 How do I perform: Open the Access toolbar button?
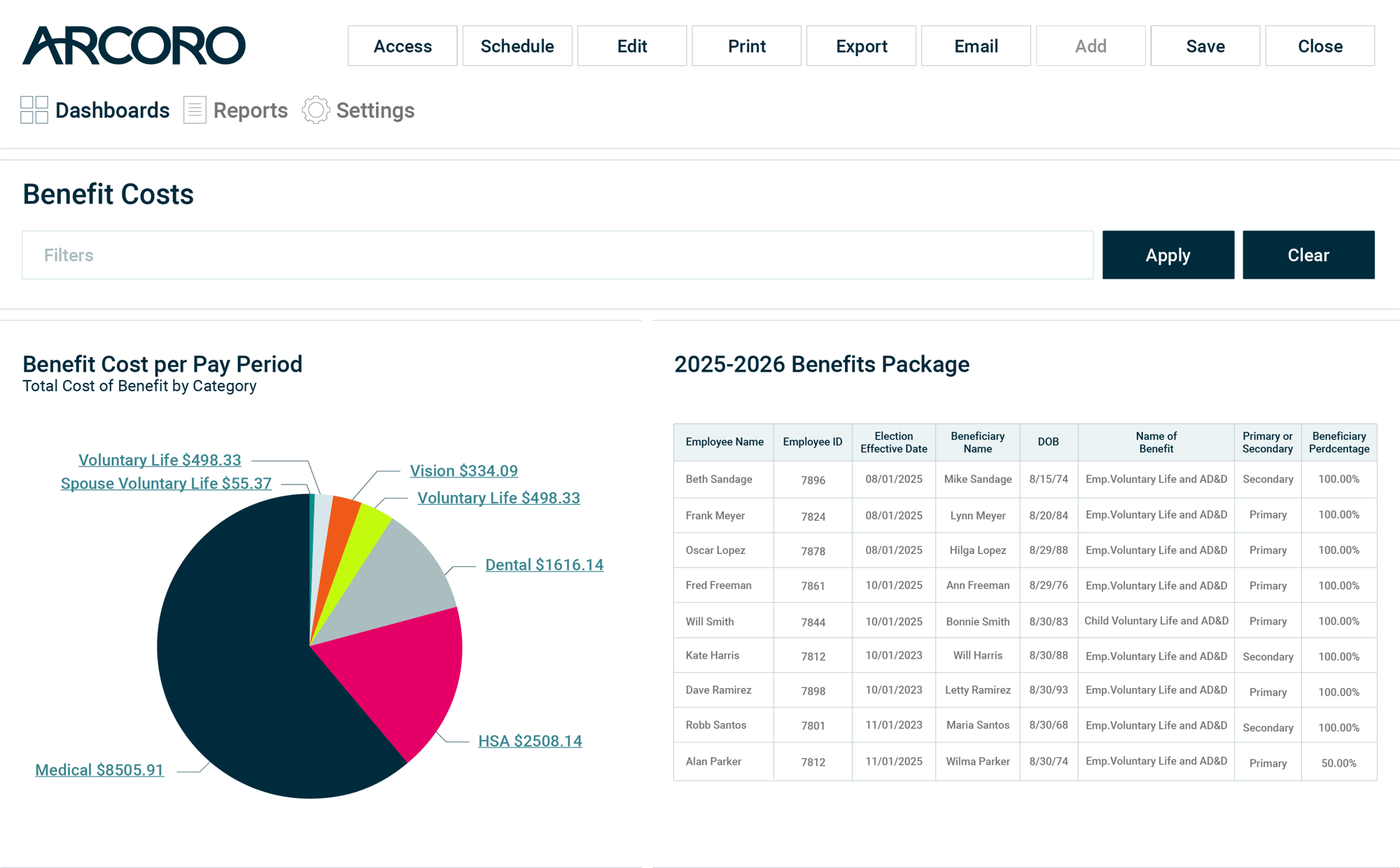pos(402,46)
